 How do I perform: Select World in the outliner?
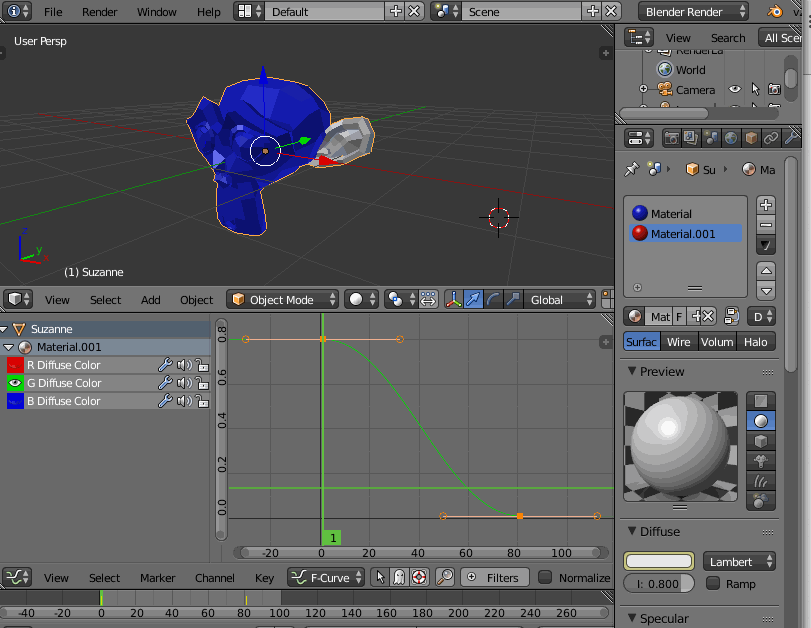click(690, 70)
